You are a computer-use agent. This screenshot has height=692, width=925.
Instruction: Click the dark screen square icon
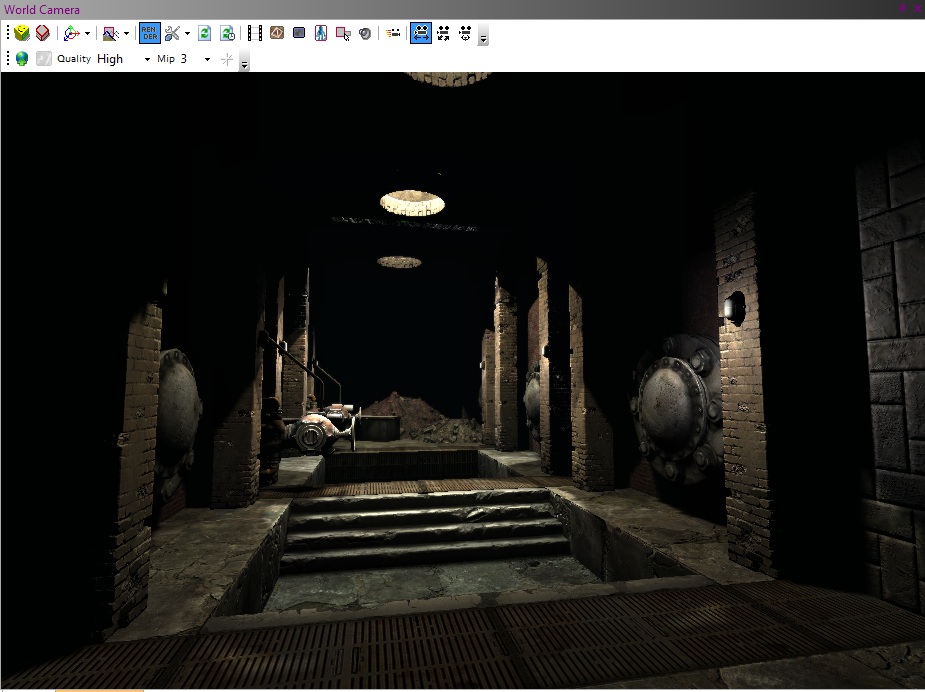(x=299, y=33)
